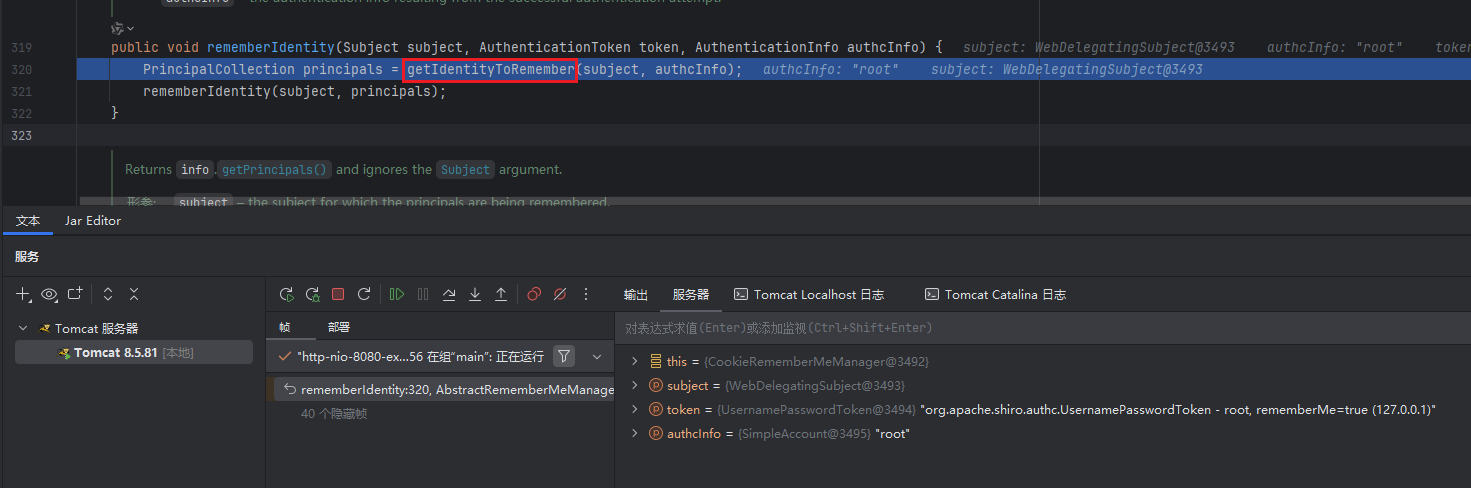Viewport: 1471px width, 488px height.
Task: Click the Rerun server icon
Action: click(x=286, y=294)
